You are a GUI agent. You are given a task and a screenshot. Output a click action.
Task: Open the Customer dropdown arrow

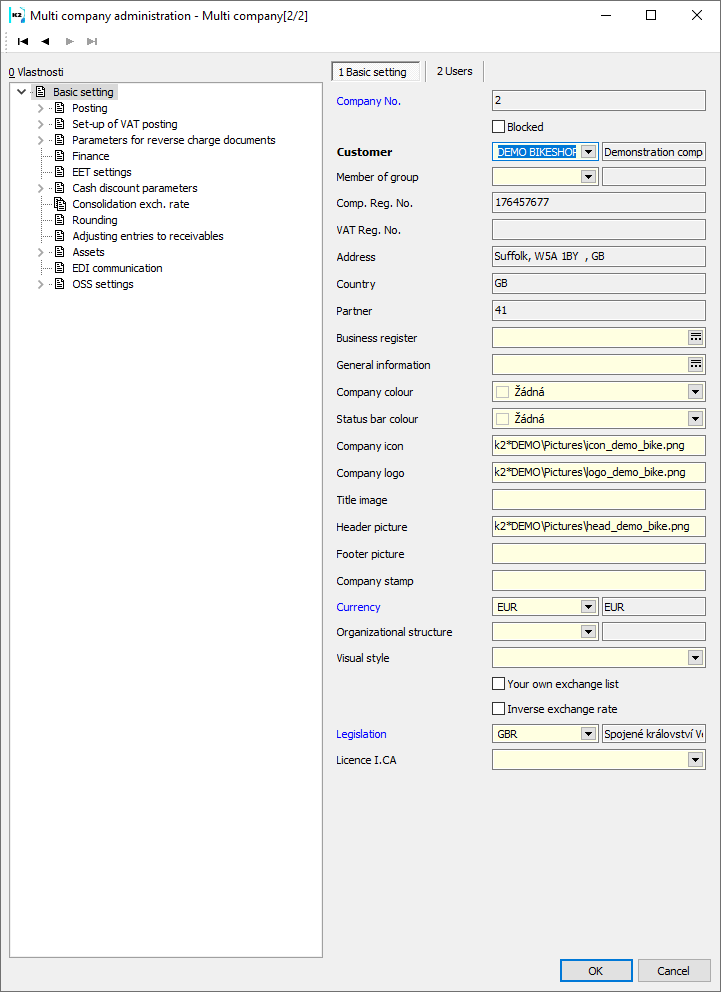(x=589, y=152)
